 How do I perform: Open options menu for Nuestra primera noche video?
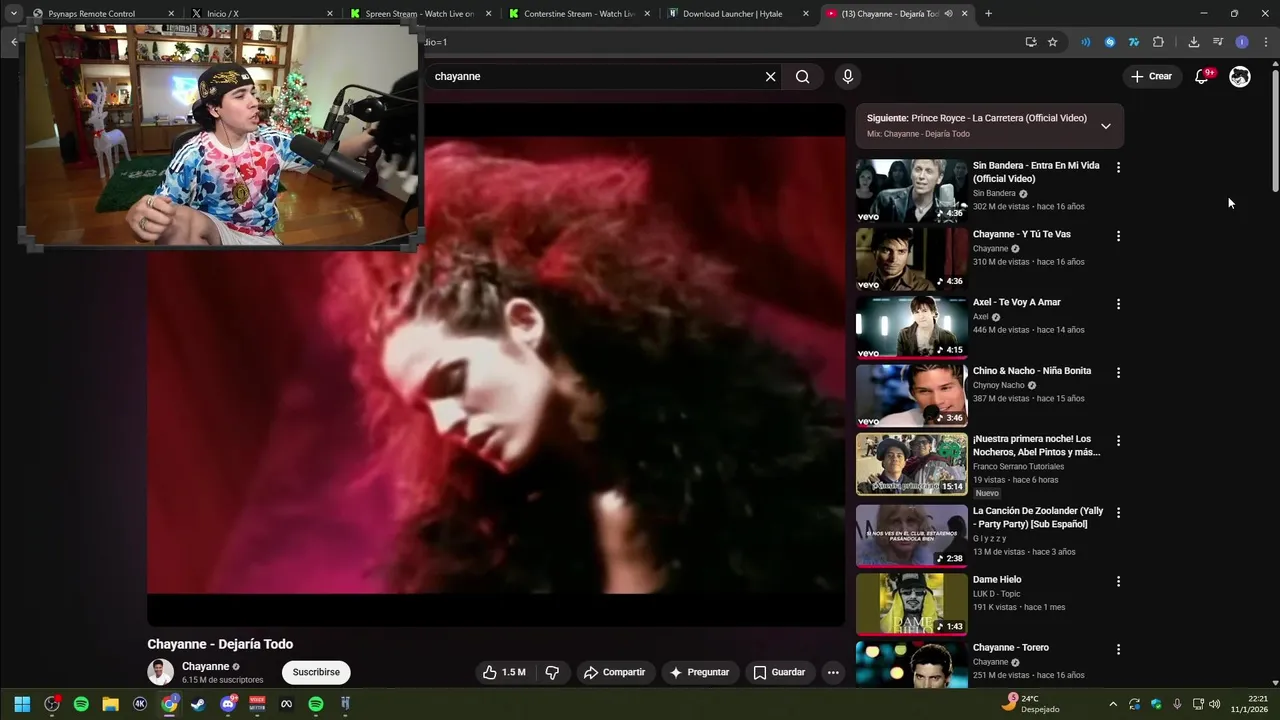1118,441
